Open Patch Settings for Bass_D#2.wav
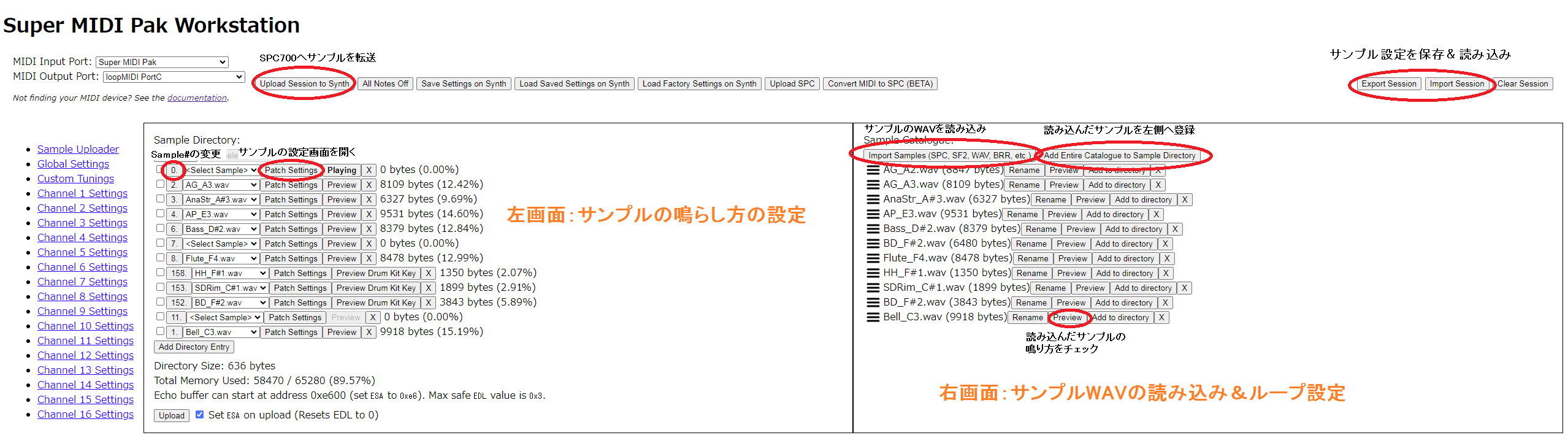Image resolution: width=1568 pixels, height=435 pixels. [x=291, y=229]
